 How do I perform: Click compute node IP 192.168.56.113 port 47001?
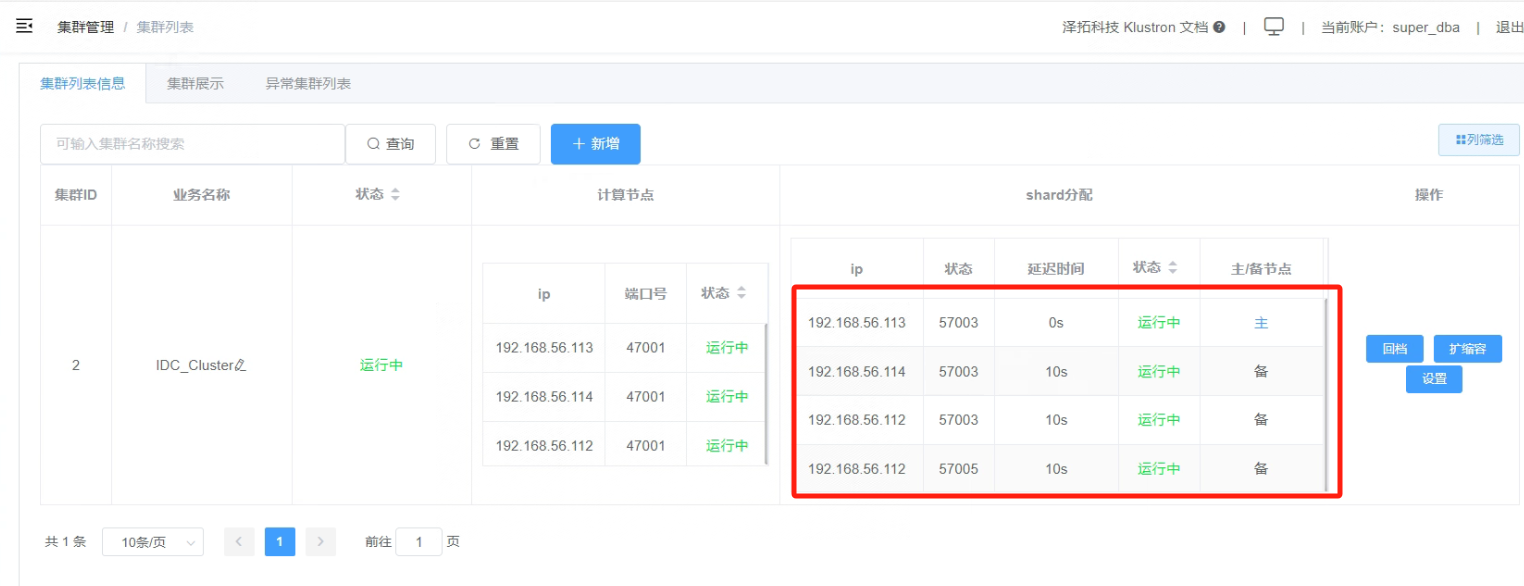tap(544, 348)
